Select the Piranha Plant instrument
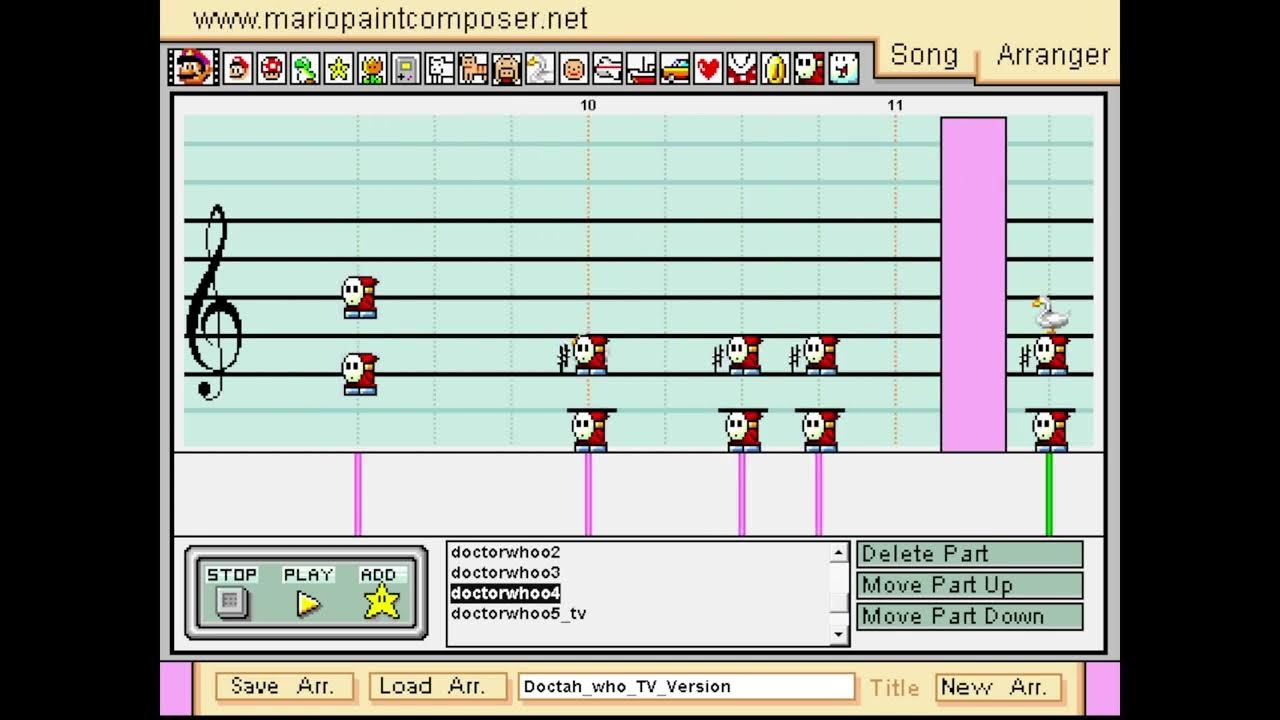 pyautogui.click(x=742, y=69)
